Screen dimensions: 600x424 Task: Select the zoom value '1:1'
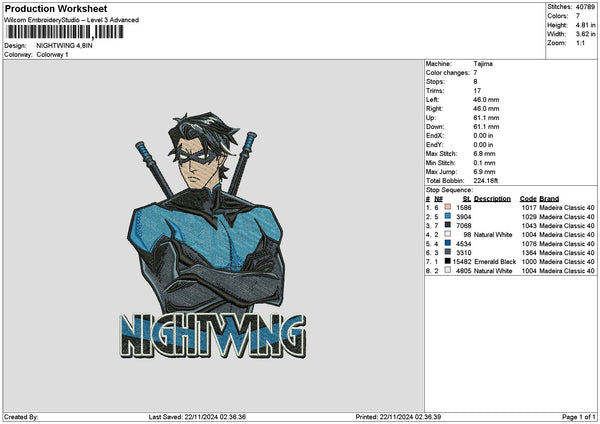point(580,43)
